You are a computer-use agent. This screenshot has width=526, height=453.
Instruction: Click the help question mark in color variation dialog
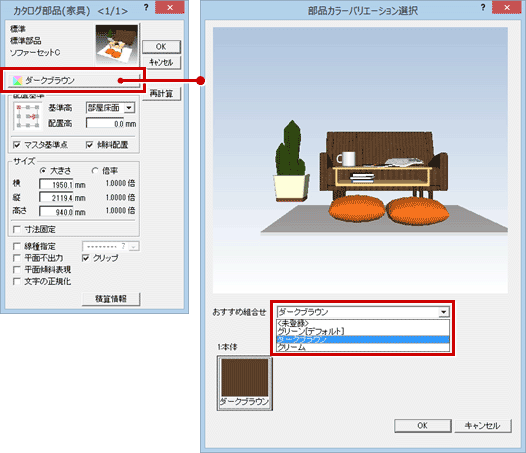pyautogui.click(x=483, y=8)
